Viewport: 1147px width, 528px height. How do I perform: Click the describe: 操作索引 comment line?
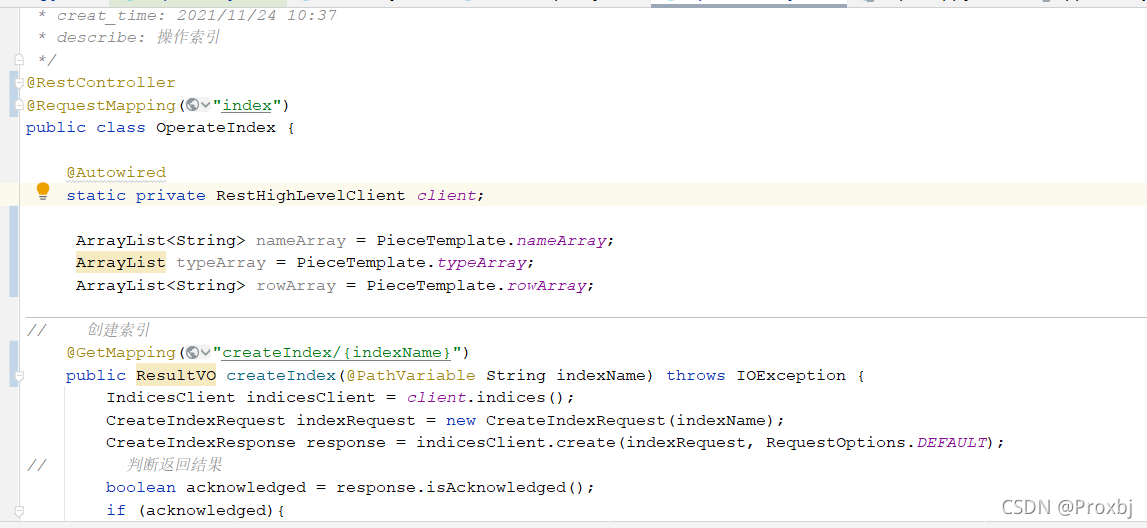pos(138,37)
